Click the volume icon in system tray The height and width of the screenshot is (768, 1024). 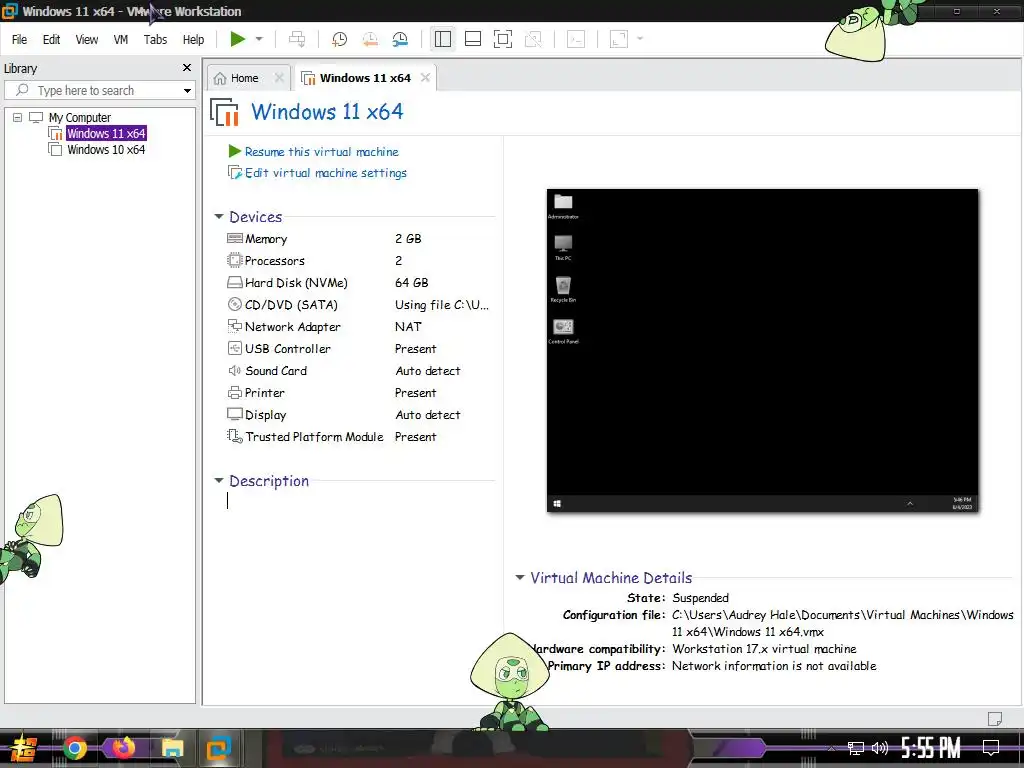(x=880, y=748)
